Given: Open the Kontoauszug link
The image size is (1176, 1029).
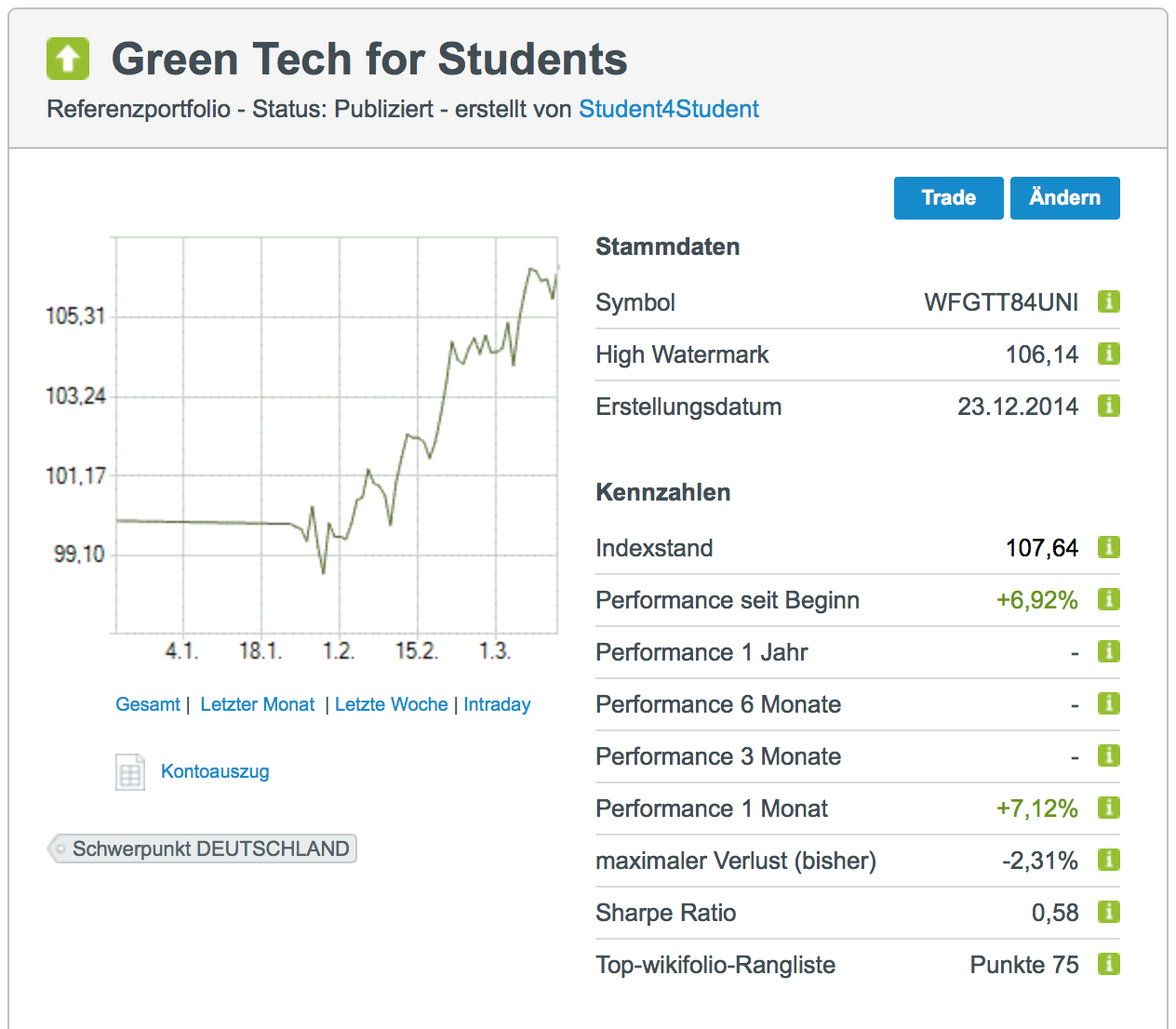Looking at the screenshot, I should coord(215,771).
